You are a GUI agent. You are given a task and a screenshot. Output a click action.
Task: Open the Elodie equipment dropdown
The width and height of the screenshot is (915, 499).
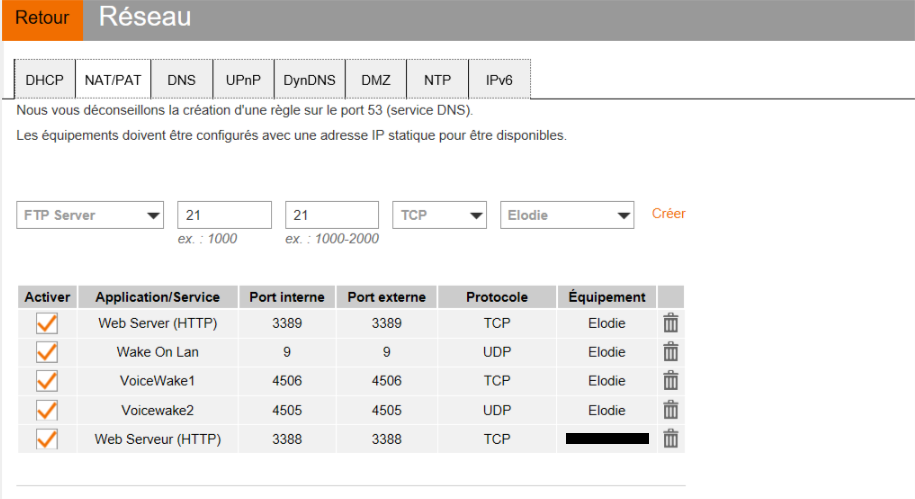point(567,215)
